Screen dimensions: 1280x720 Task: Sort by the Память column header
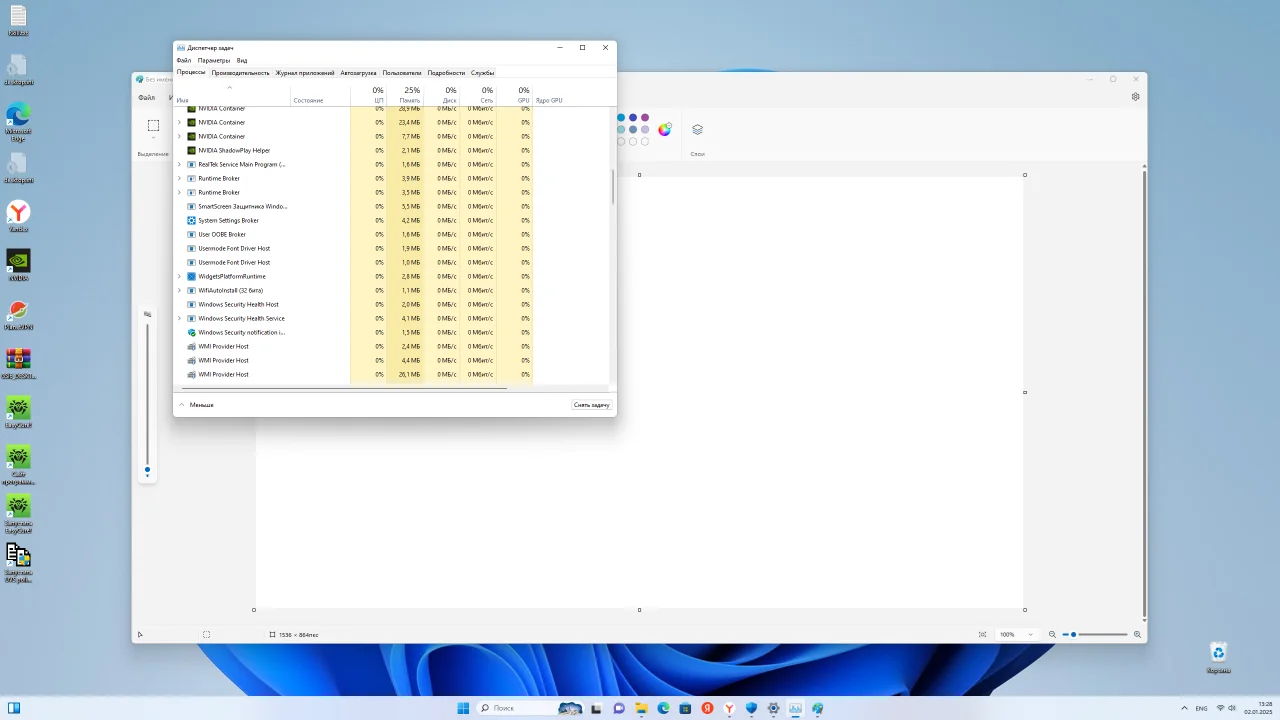tap(405, 95)
